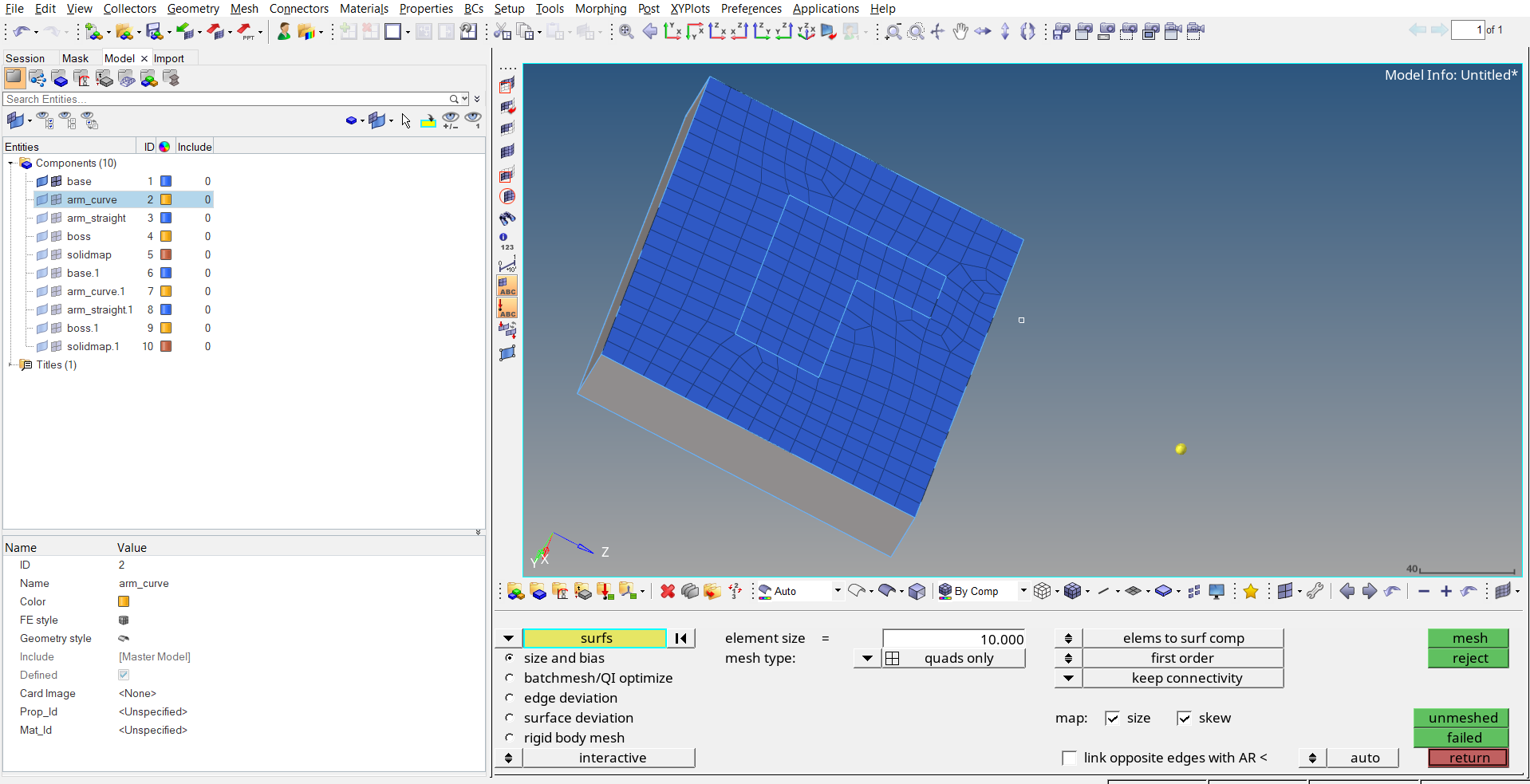Click the binoculars Find icon
The height and width of the screenshot is (784, 1530).
pos(507,219)
